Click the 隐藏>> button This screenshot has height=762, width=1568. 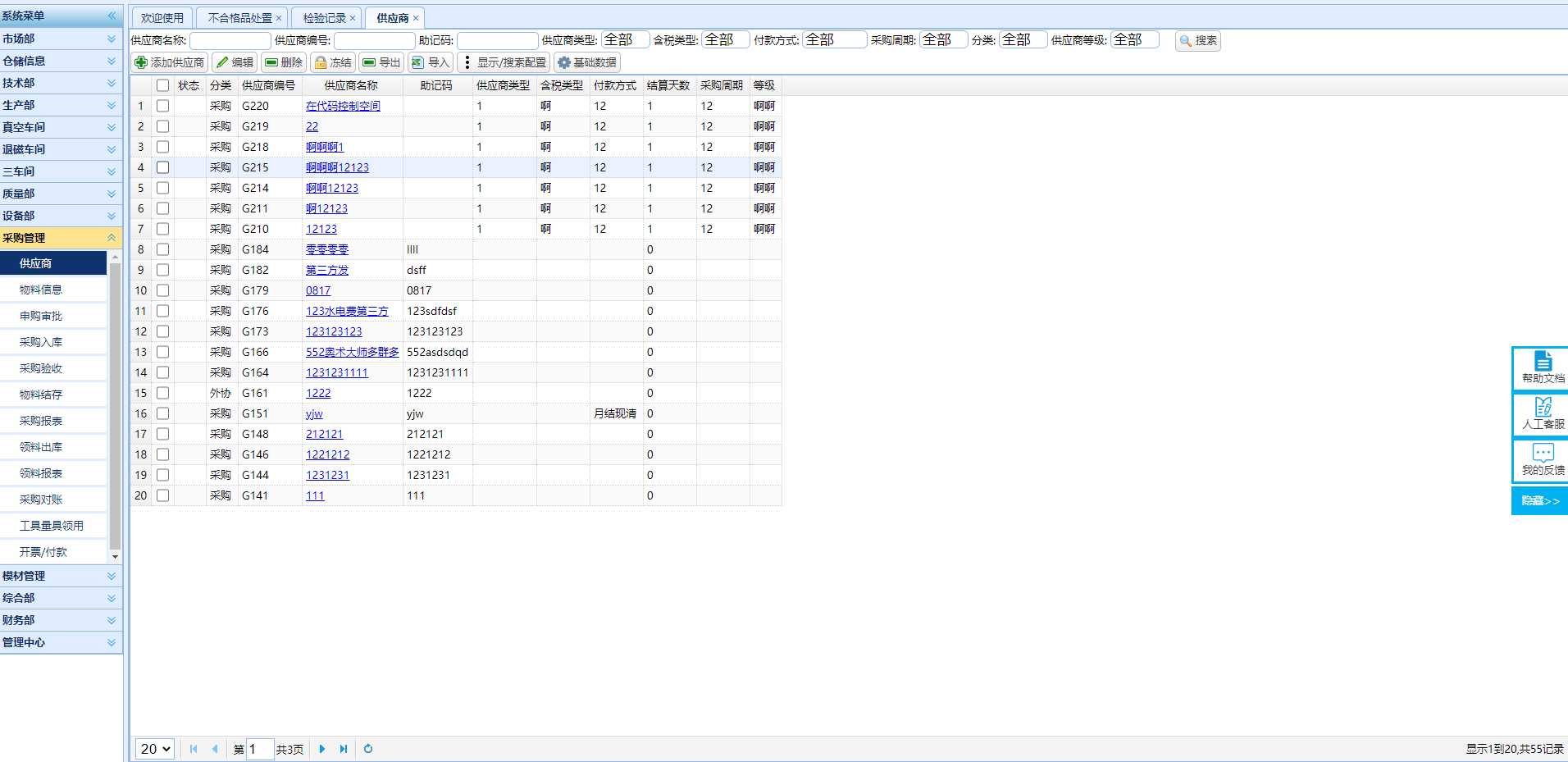[x=1540, y=500]
